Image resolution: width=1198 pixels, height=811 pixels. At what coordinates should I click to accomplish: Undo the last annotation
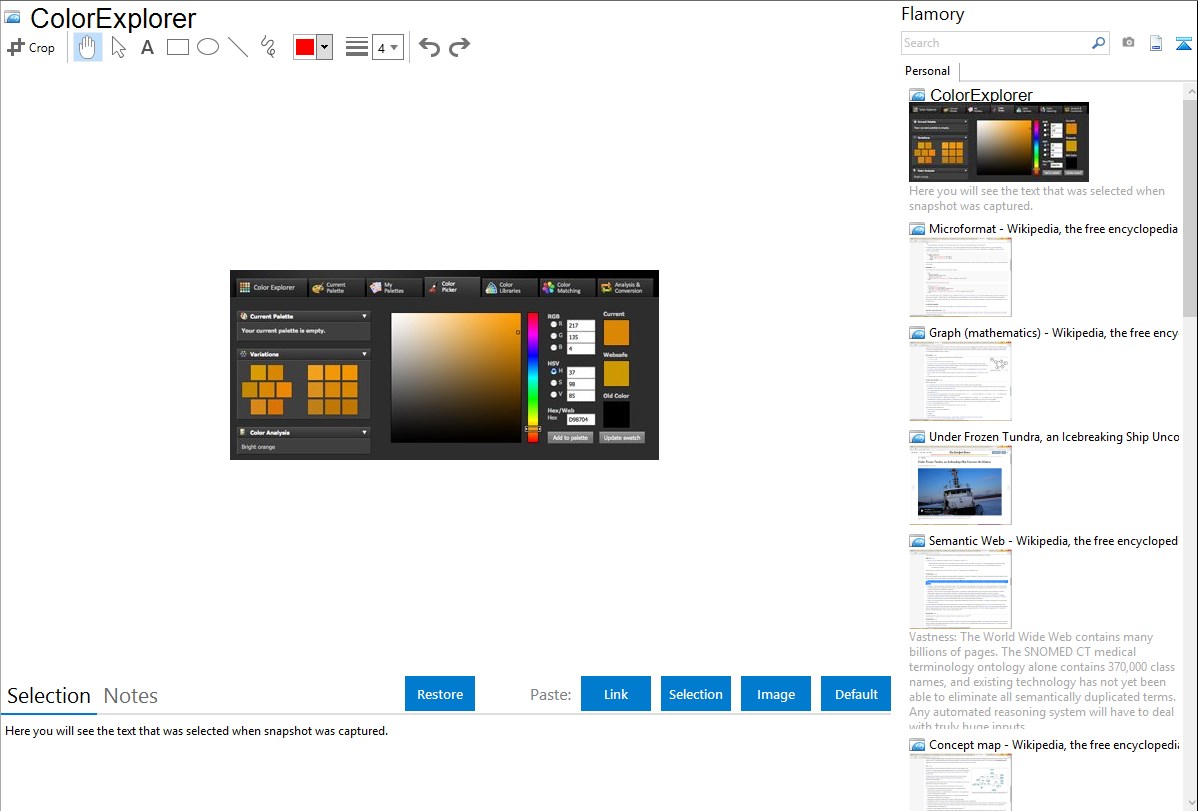[429, 47]
